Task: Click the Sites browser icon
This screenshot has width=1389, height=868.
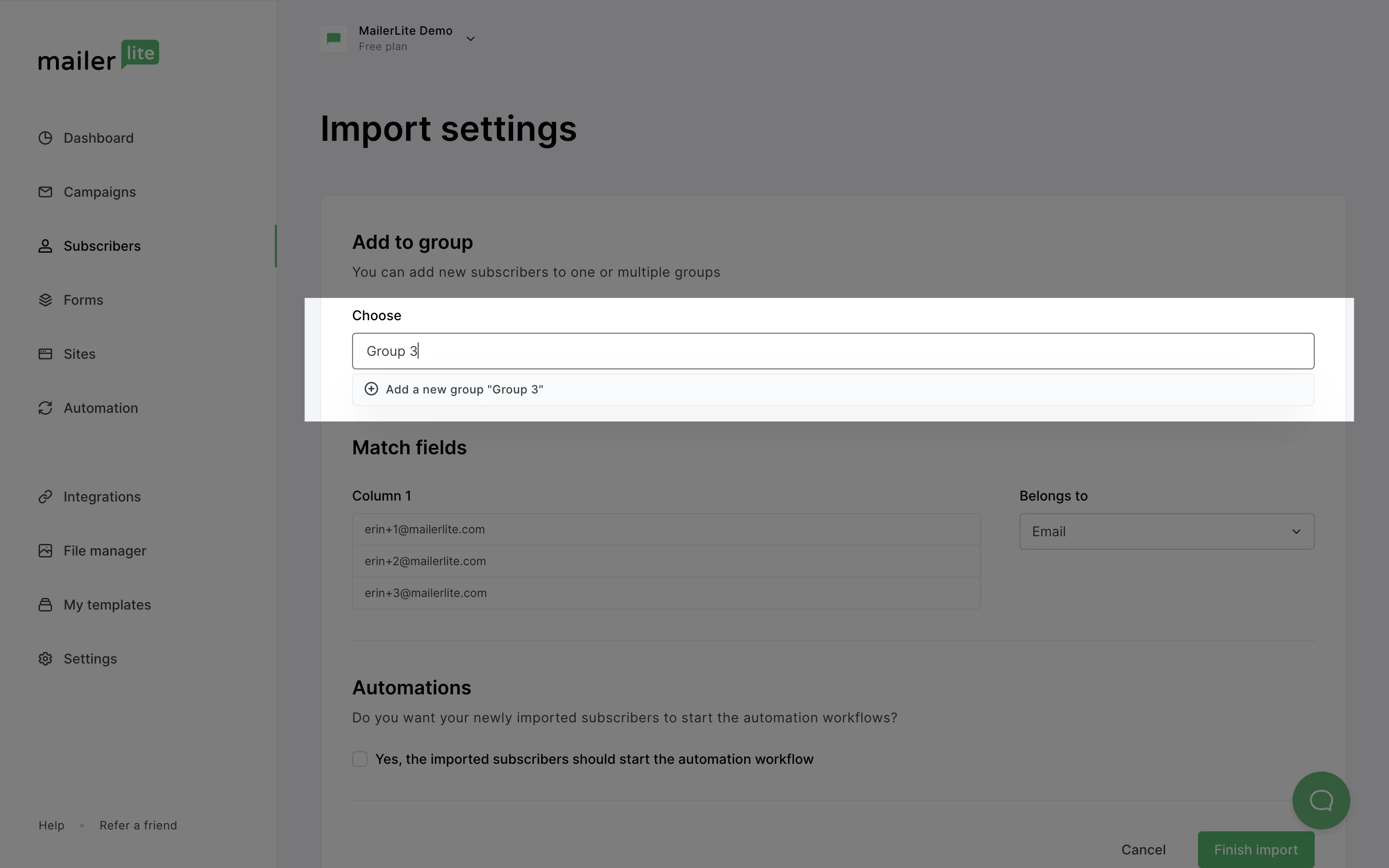Action: coord(45,353)
